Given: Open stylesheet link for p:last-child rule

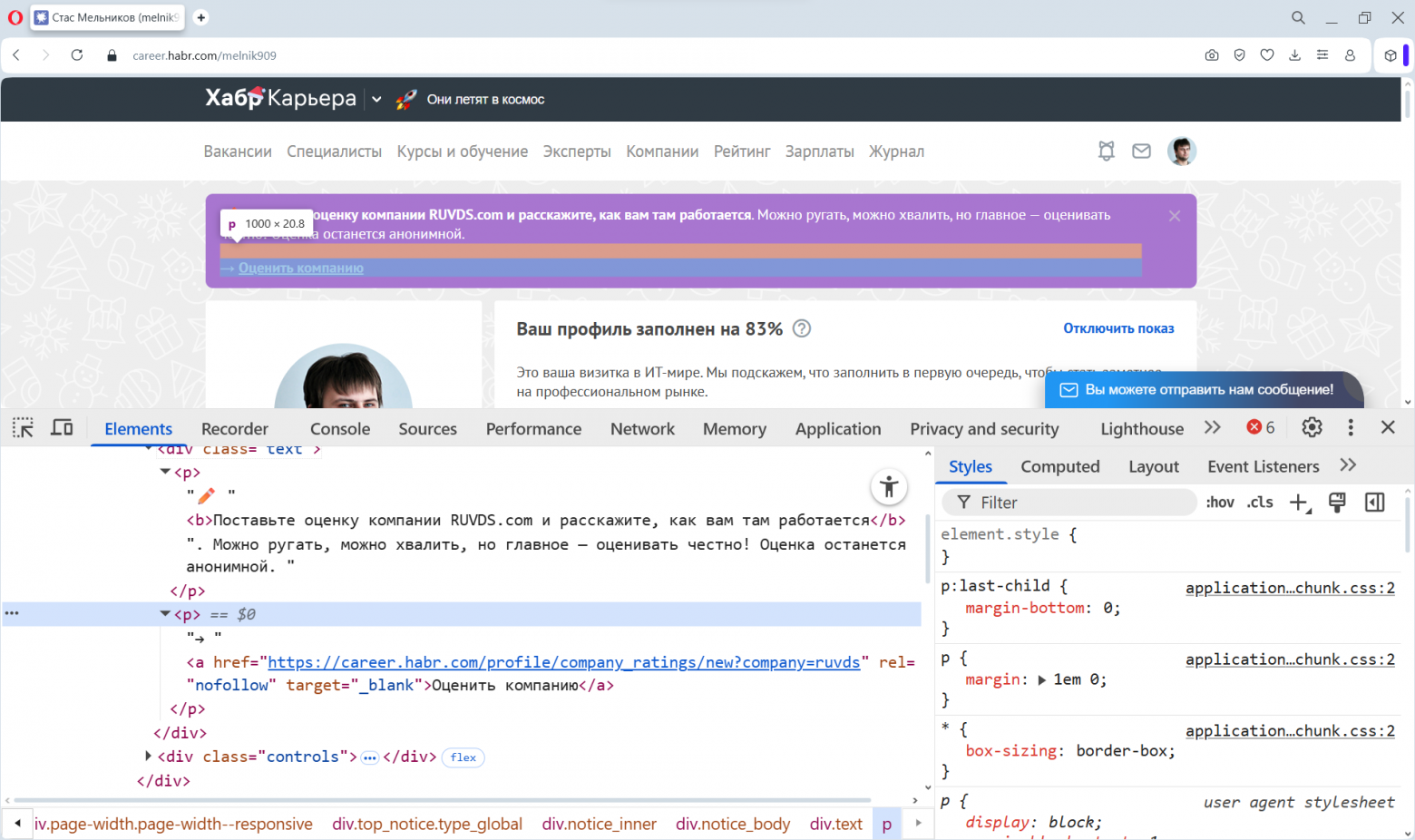Looking at the screenshot, I should (1290, 588).
